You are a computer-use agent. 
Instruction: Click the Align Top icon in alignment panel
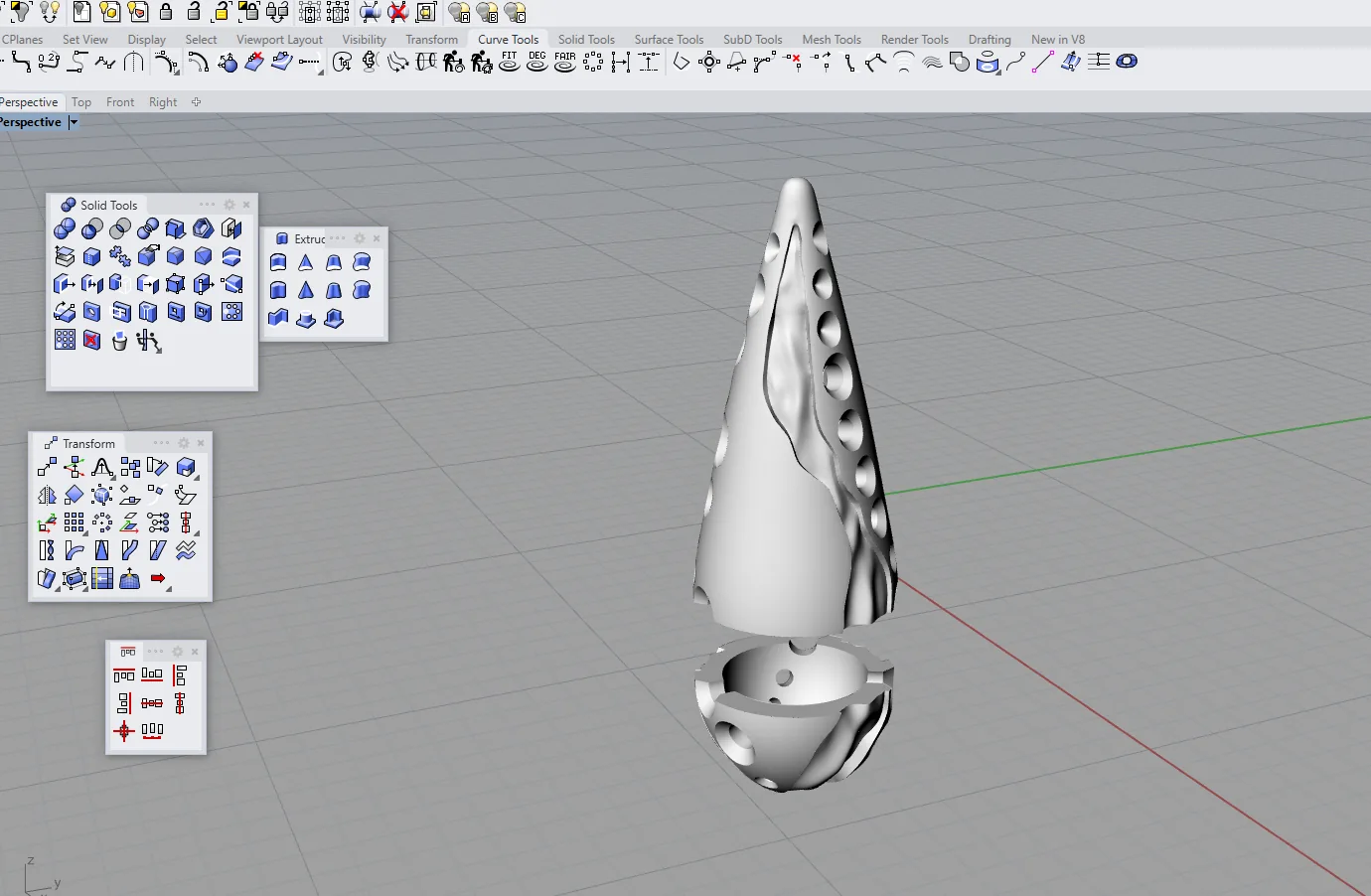(124, 675)
